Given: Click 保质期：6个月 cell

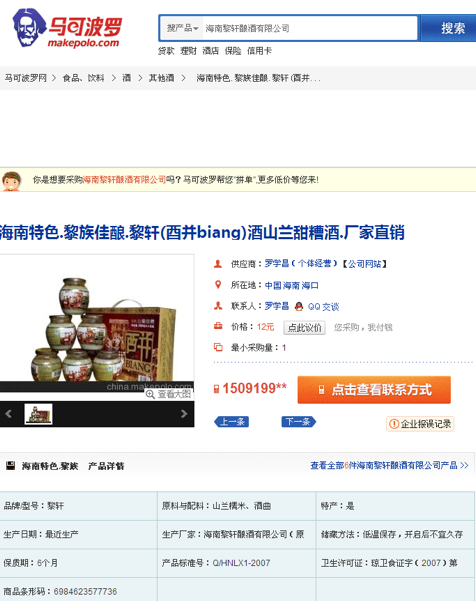Looking at the screenshot, I should 79,563.
